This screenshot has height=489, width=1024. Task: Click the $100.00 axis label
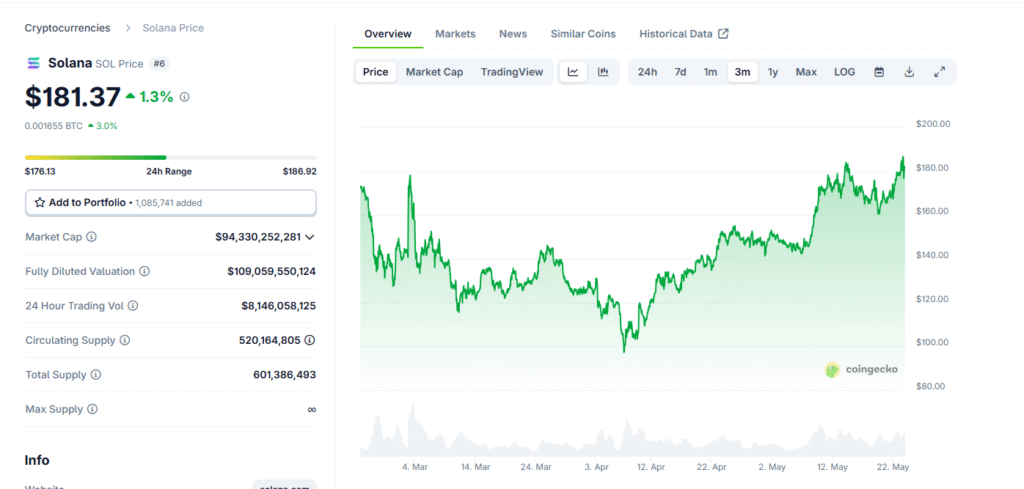(933, 342)
